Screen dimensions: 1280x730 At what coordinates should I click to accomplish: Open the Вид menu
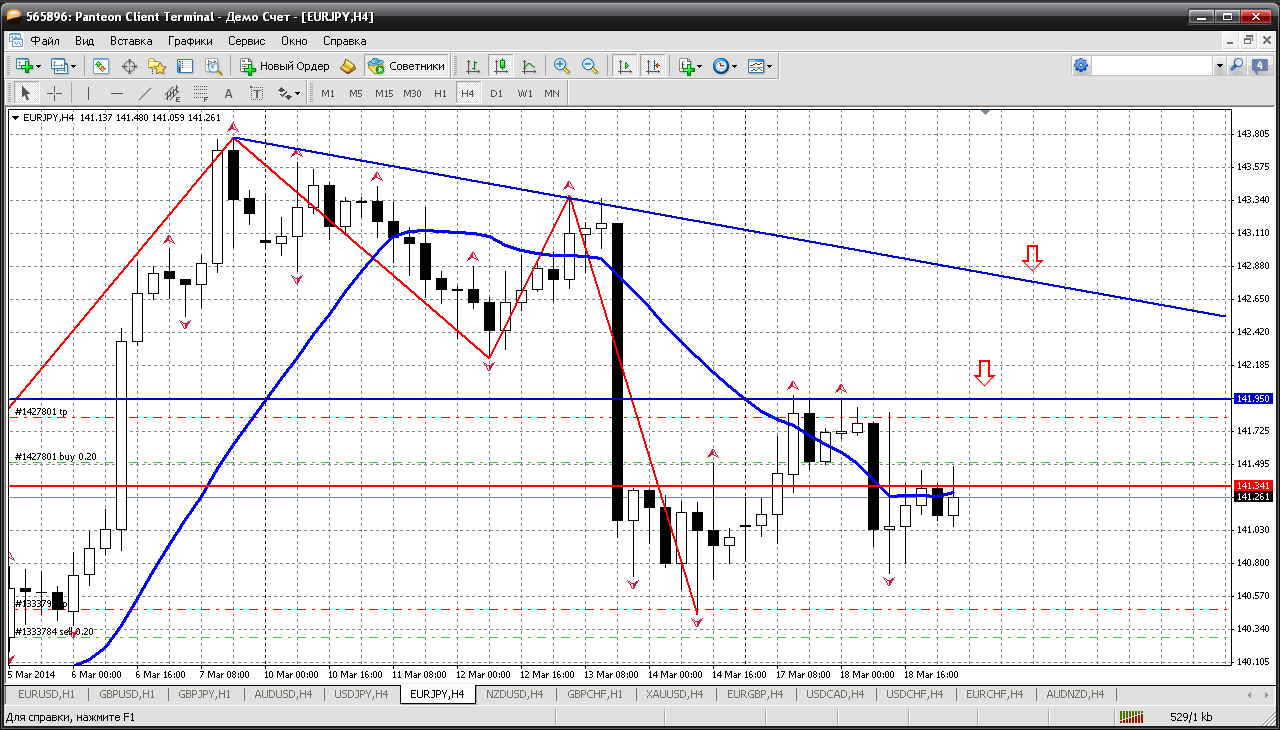pos(85,41)
